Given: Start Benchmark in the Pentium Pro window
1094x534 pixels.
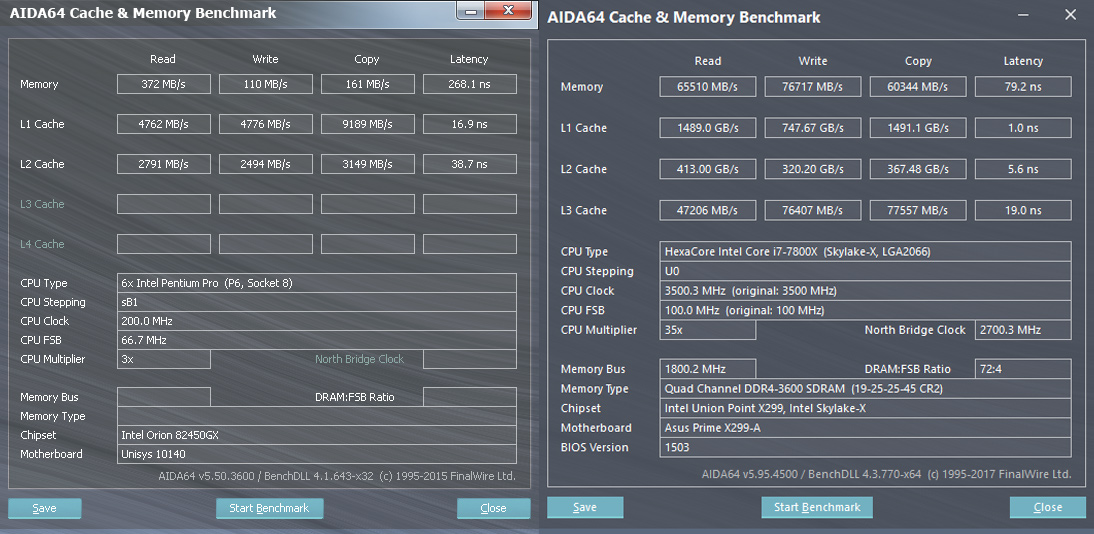Looking at the screenshot, I should [x=269, y=508].
